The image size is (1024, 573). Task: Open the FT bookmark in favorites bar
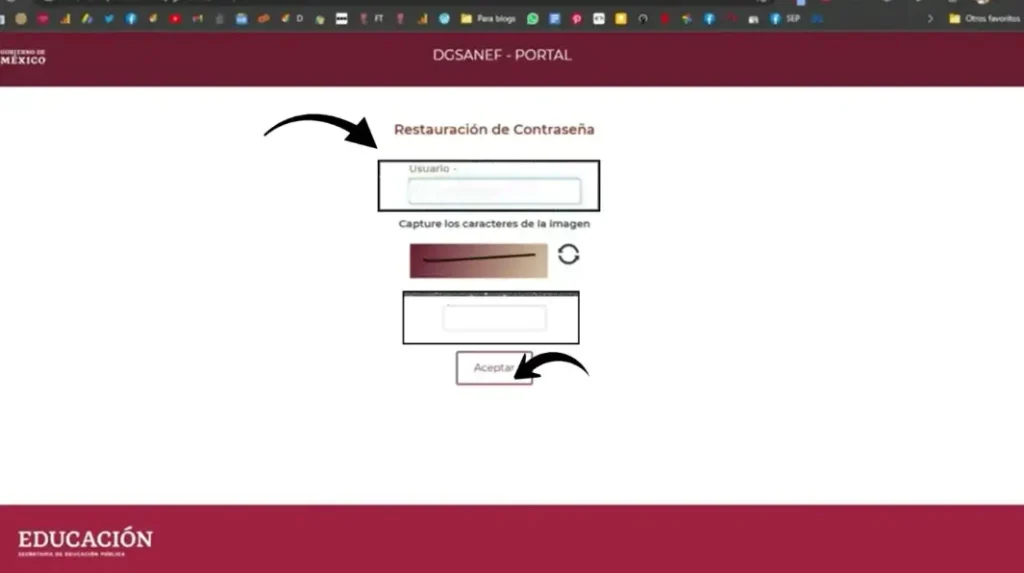371,19
